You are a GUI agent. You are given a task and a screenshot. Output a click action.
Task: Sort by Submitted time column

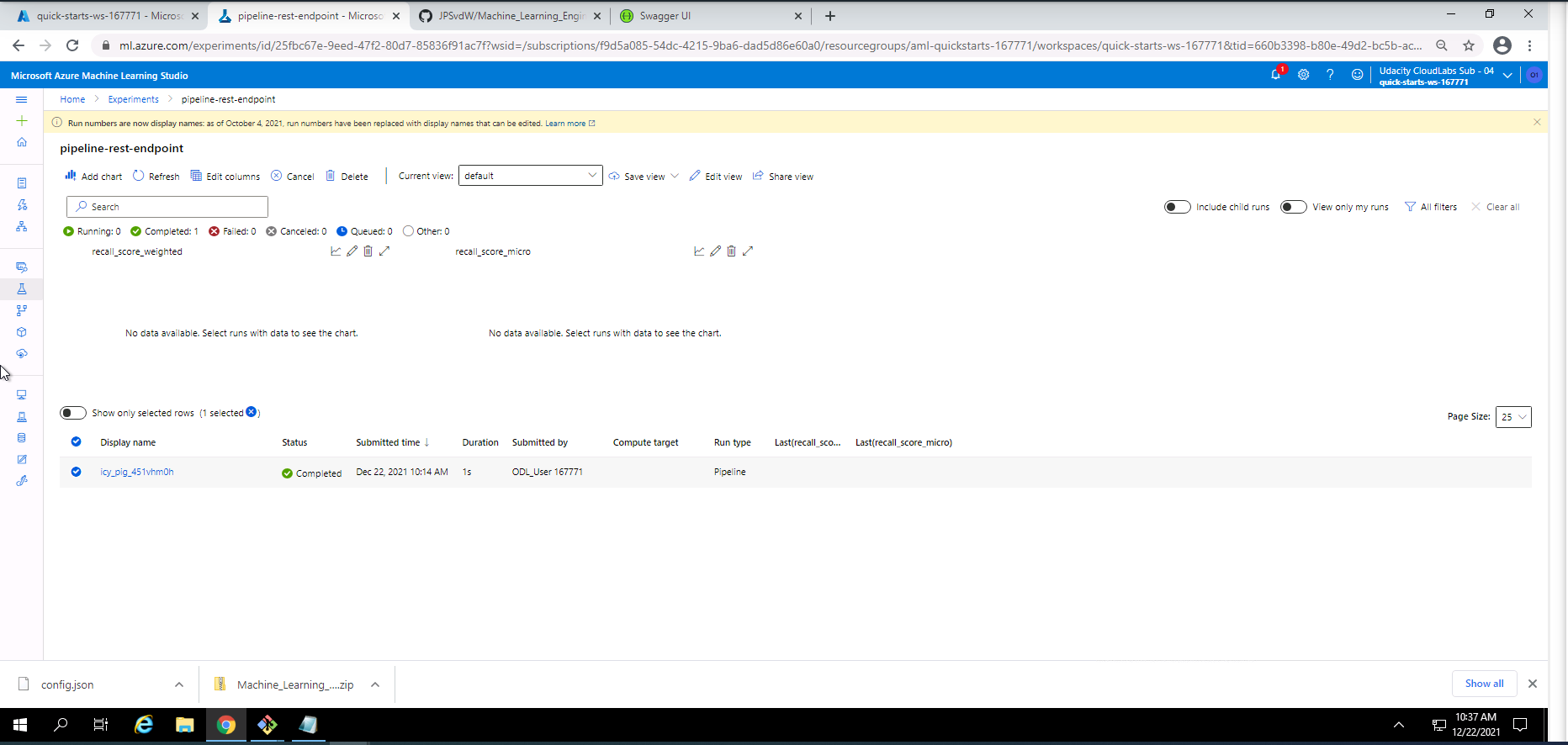[x=392, y=442]
